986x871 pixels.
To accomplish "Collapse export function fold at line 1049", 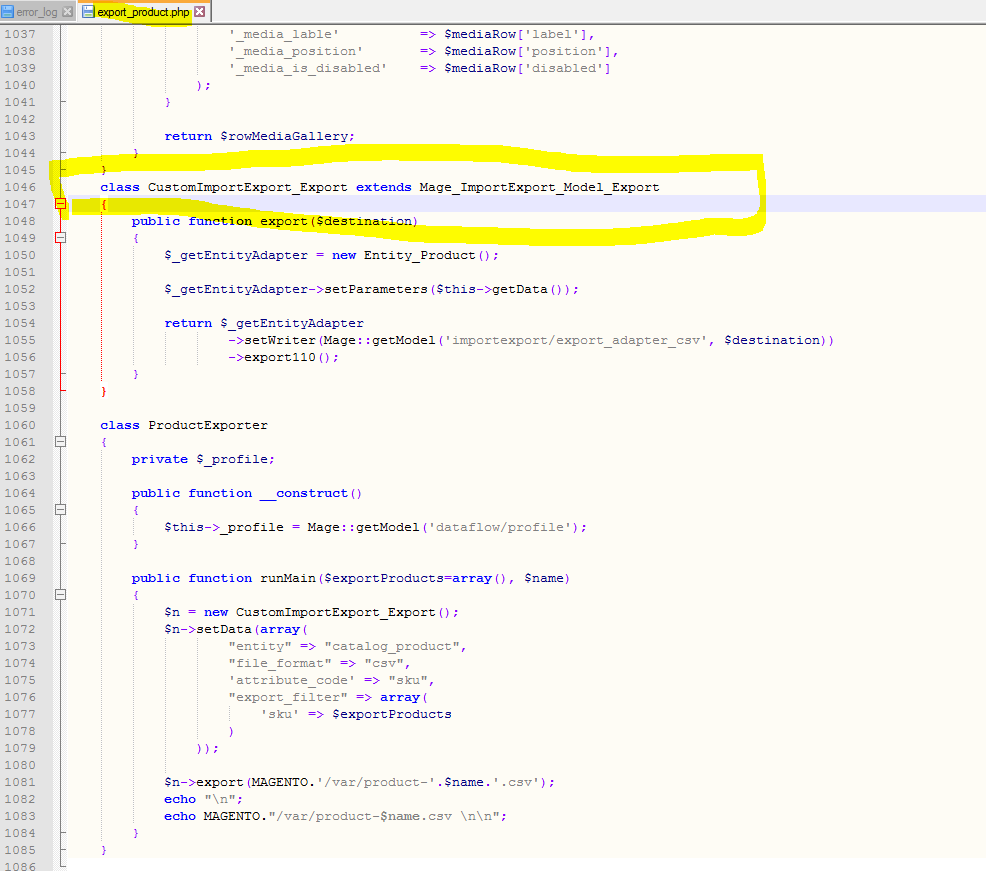I will pyautogui.click(x=61, y=238).
